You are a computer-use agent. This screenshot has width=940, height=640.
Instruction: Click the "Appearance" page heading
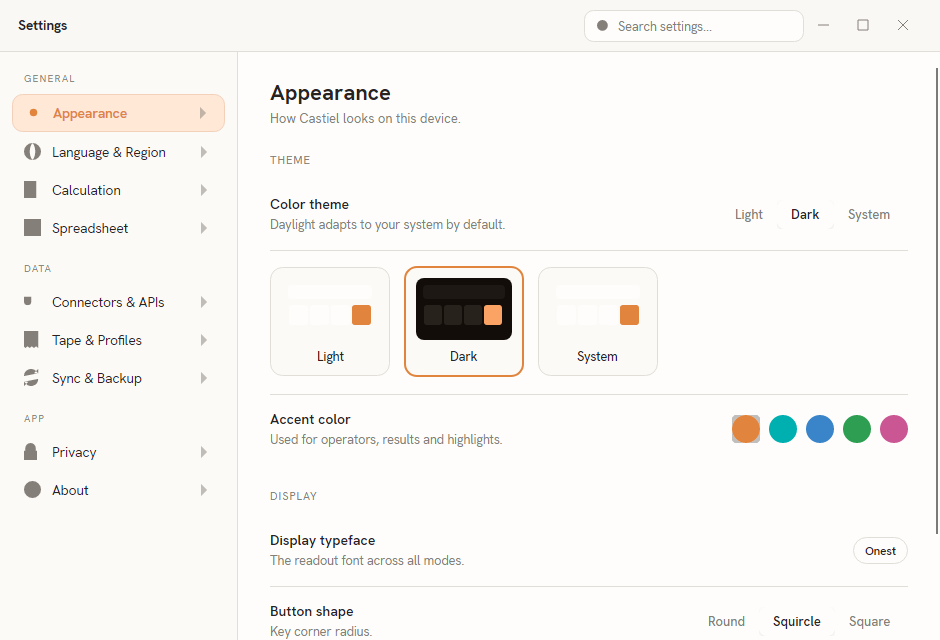click(330, 93)
